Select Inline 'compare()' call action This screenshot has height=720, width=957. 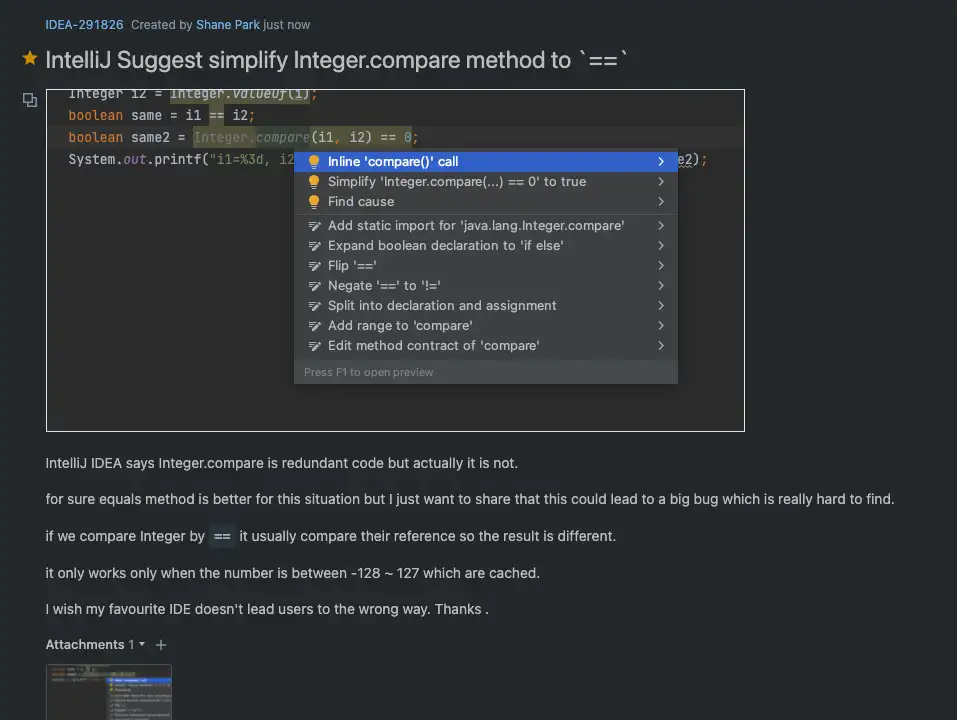click(486, 162)
